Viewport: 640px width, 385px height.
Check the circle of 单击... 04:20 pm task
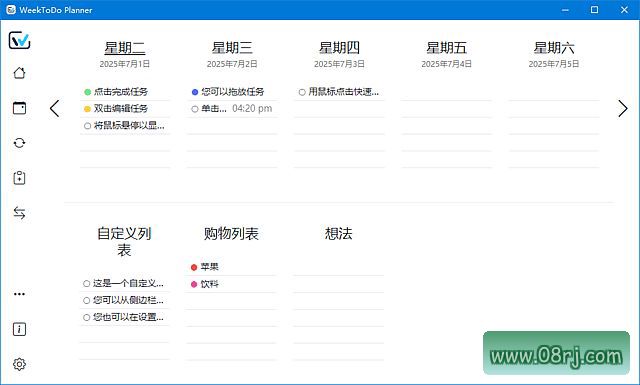tap(195, 109)
